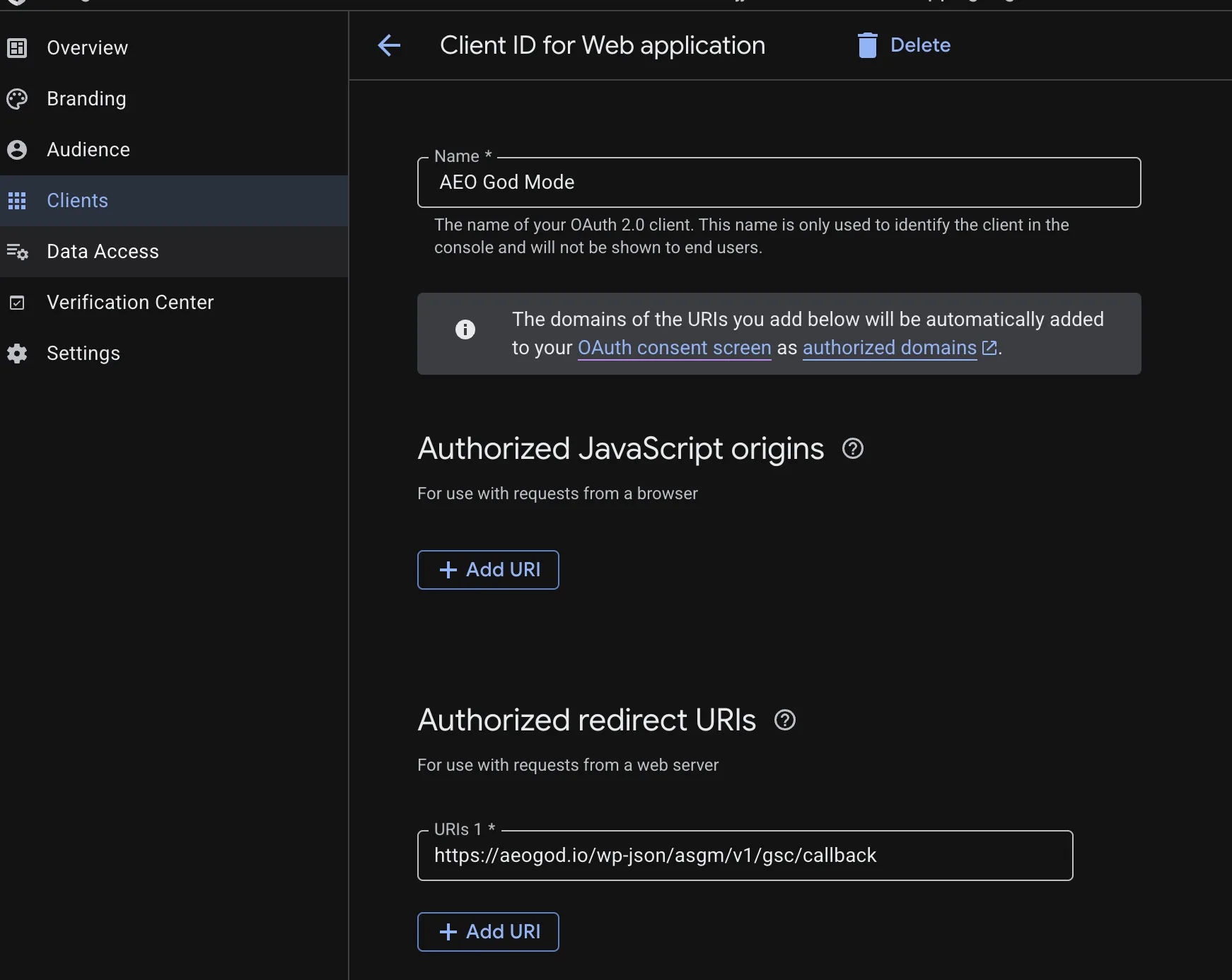Add URI under Authorized redirect URIs
The height and width of the screenshot is (980, 1232).
[488, 932]
